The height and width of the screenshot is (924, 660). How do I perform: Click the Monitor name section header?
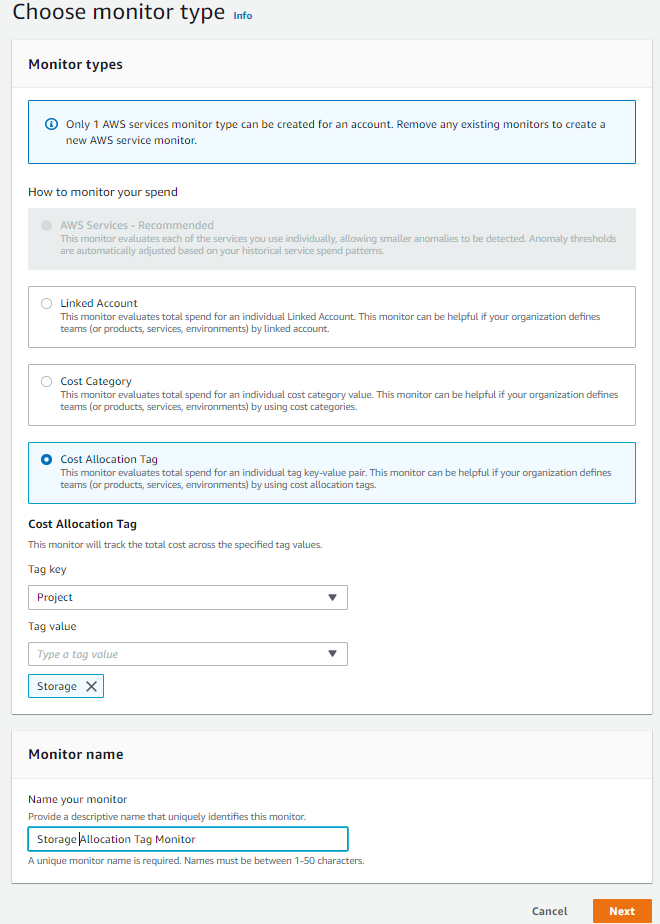[75, 754]
